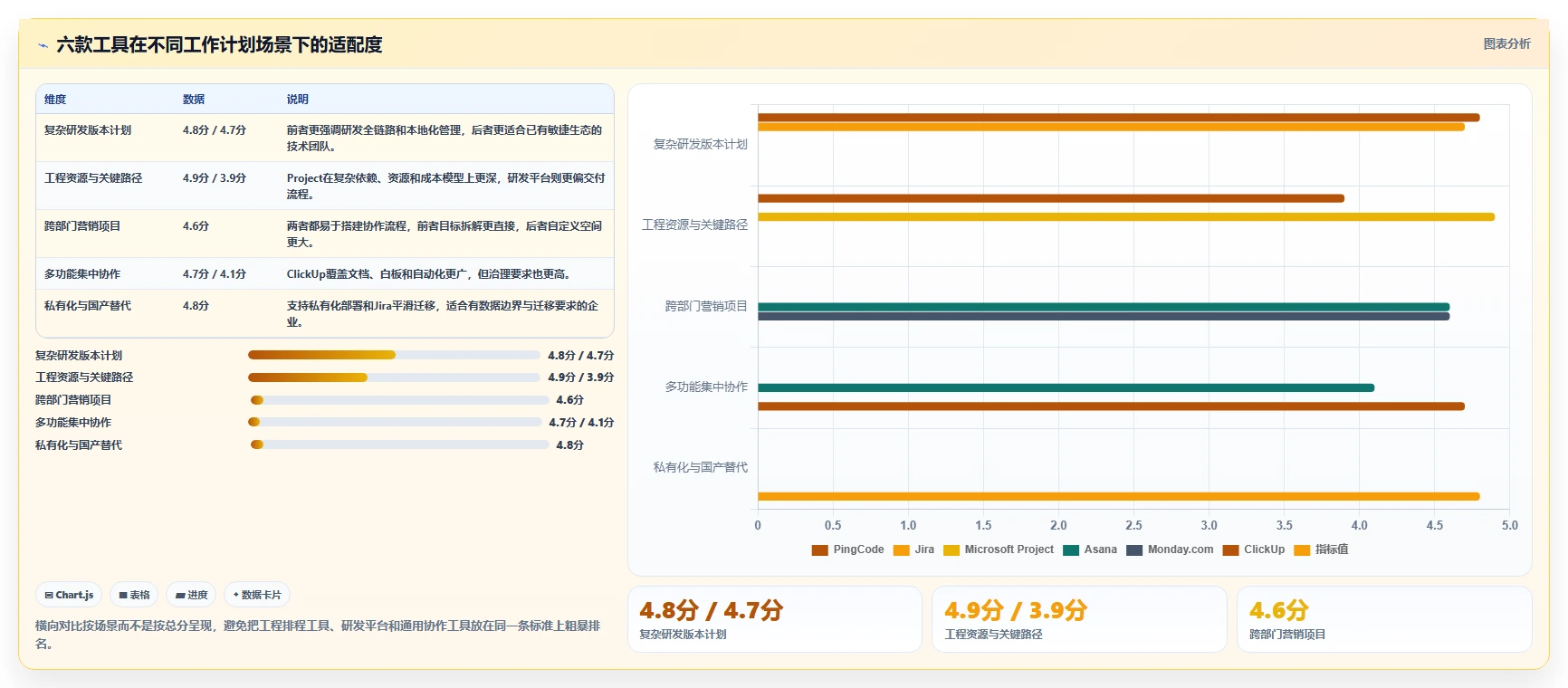
Task: Toggle PingCode legend color swatch
Action: click(x=819, y=549)
